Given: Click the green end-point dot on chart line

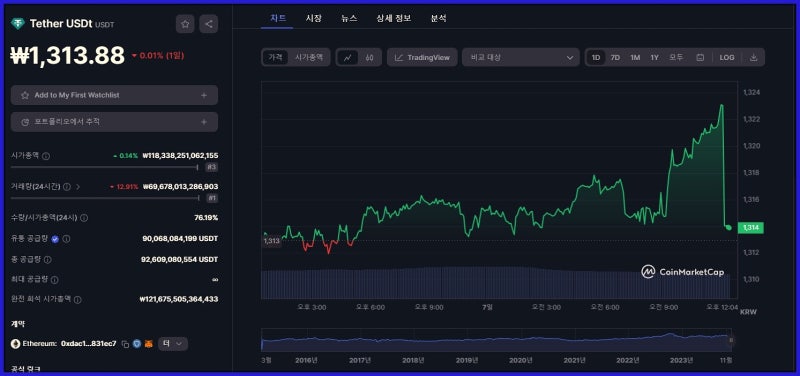Looking at the screenshot, I should pos(729,227).
